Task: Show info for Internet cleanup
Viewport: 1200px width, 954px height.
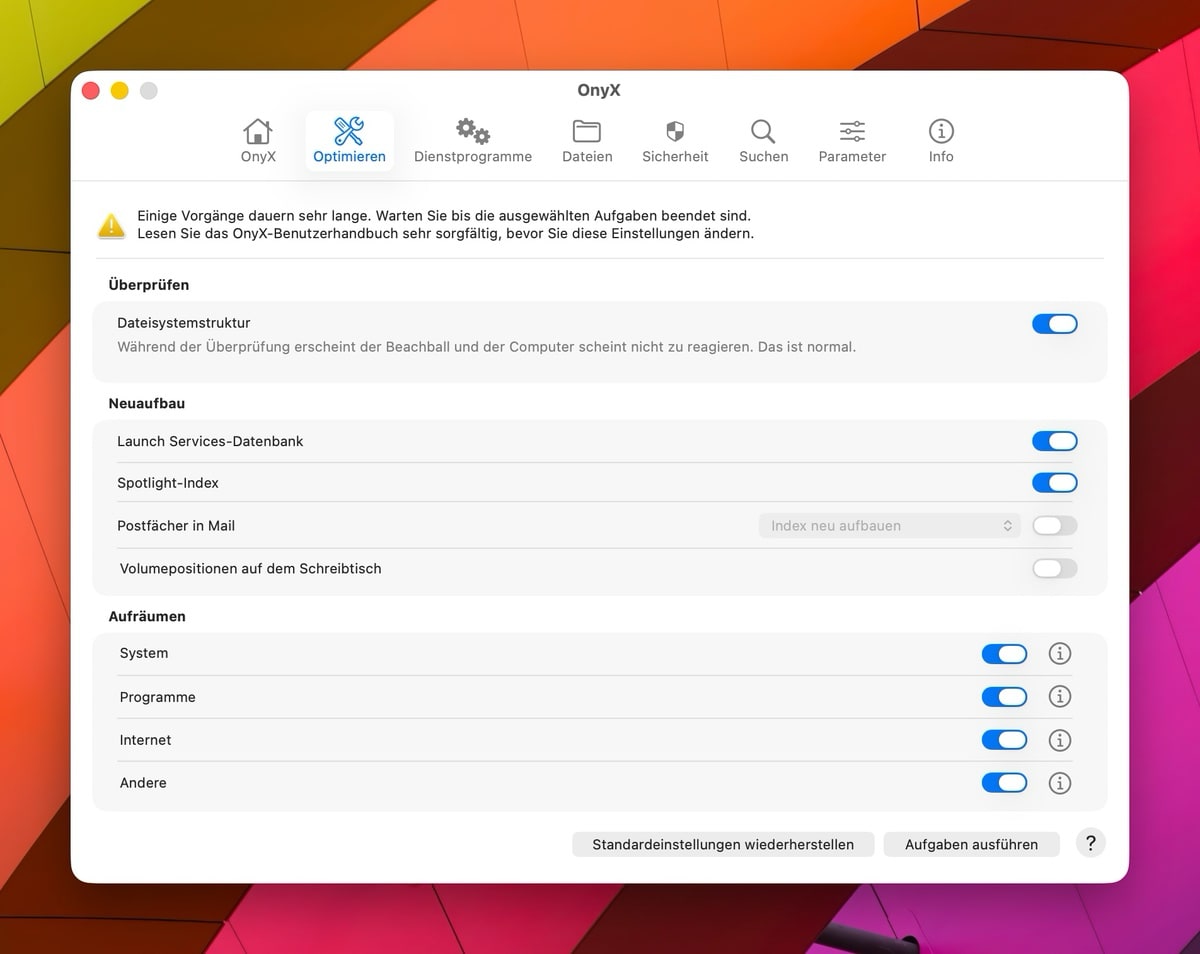Action: (x=1059, y=740)
